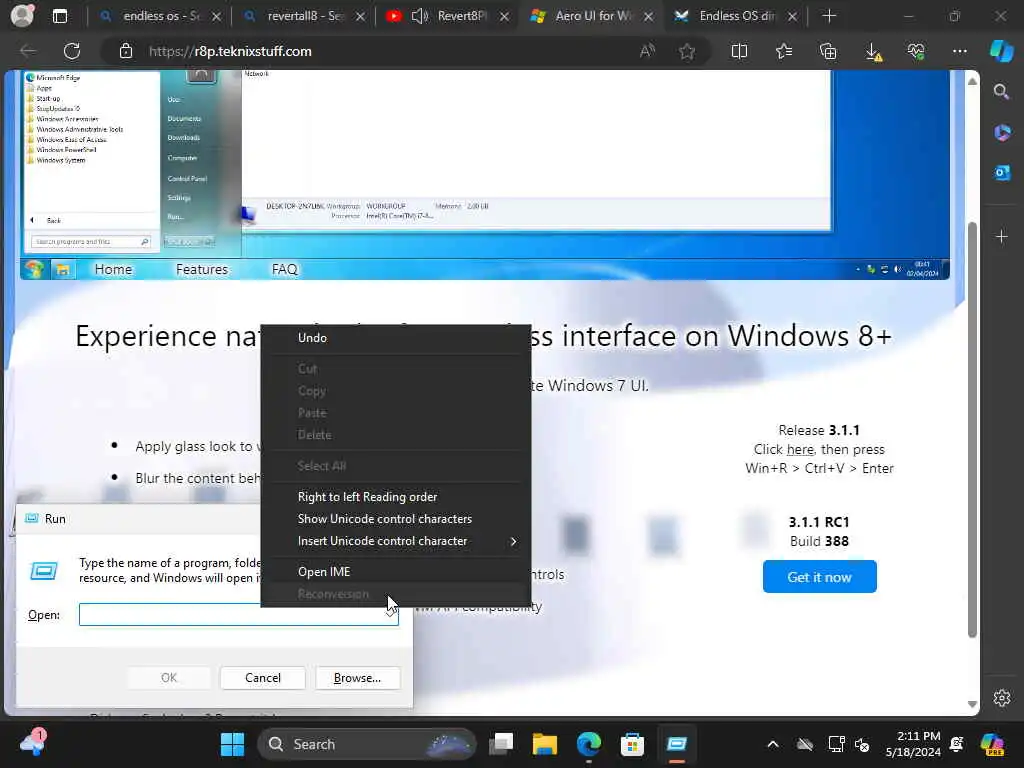Click the '3.1.1 RC1' heading

click(819, 522)
